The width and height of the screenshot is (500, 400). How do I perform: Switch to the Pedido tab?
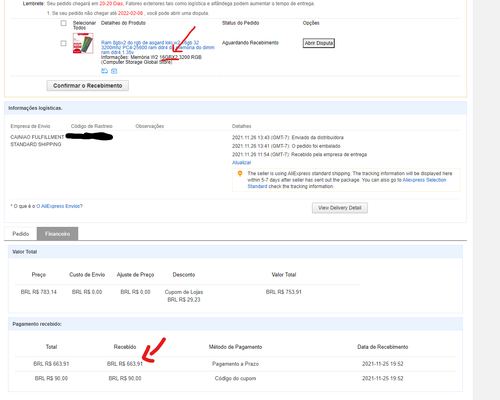click(21, 234)
